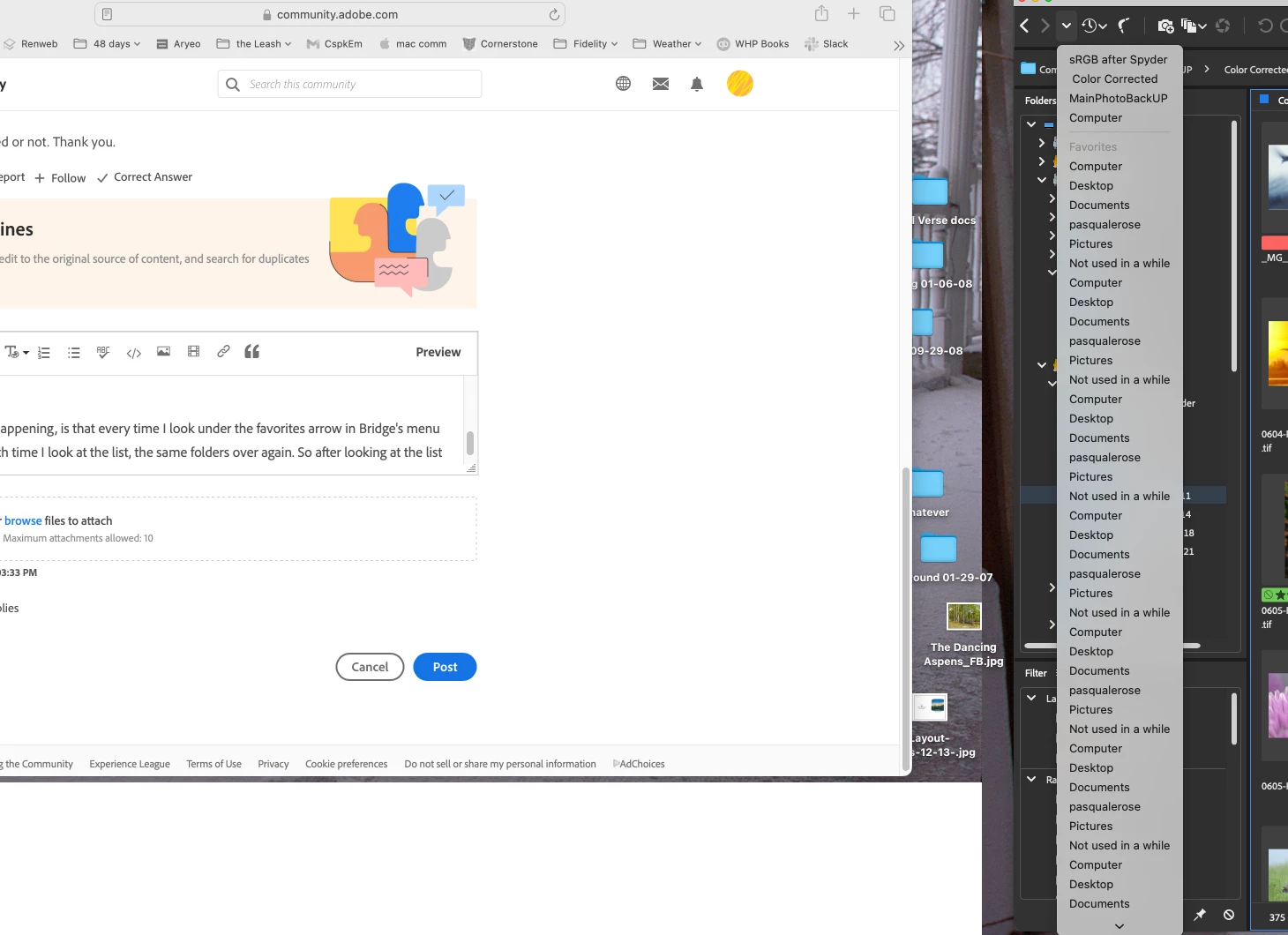
Task: Open the Filter panel tab in Bridge
Action: (1036, 673)
